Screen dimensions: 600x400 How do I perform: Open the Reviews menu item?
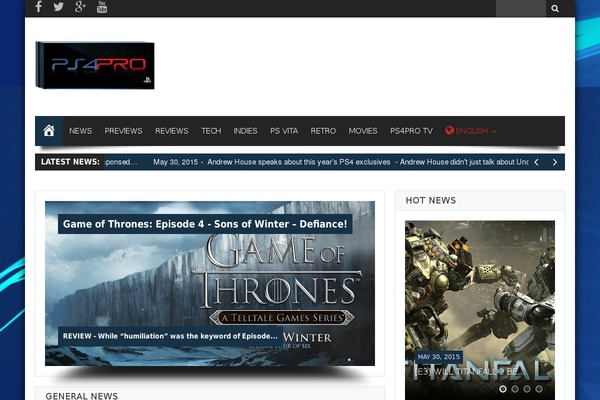click(x=171, y=131)
